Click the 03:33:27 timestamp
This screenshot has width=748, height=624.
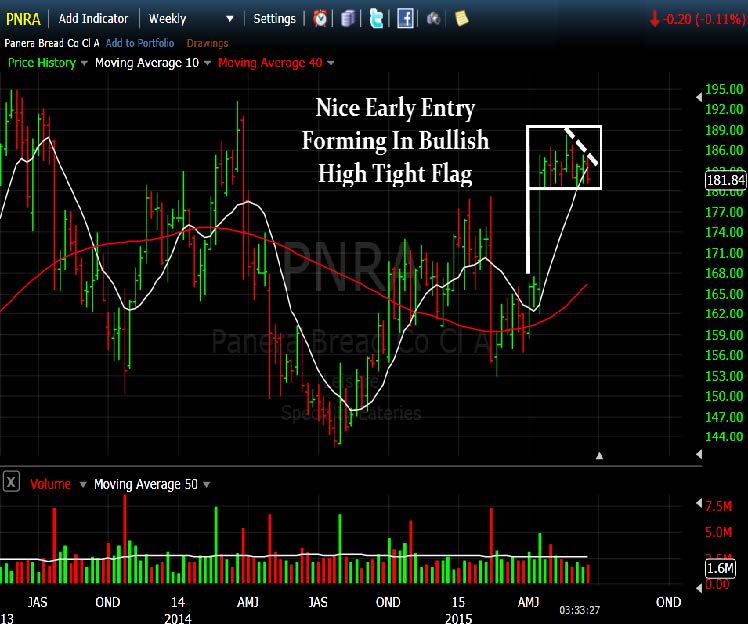tap(580, 610)
